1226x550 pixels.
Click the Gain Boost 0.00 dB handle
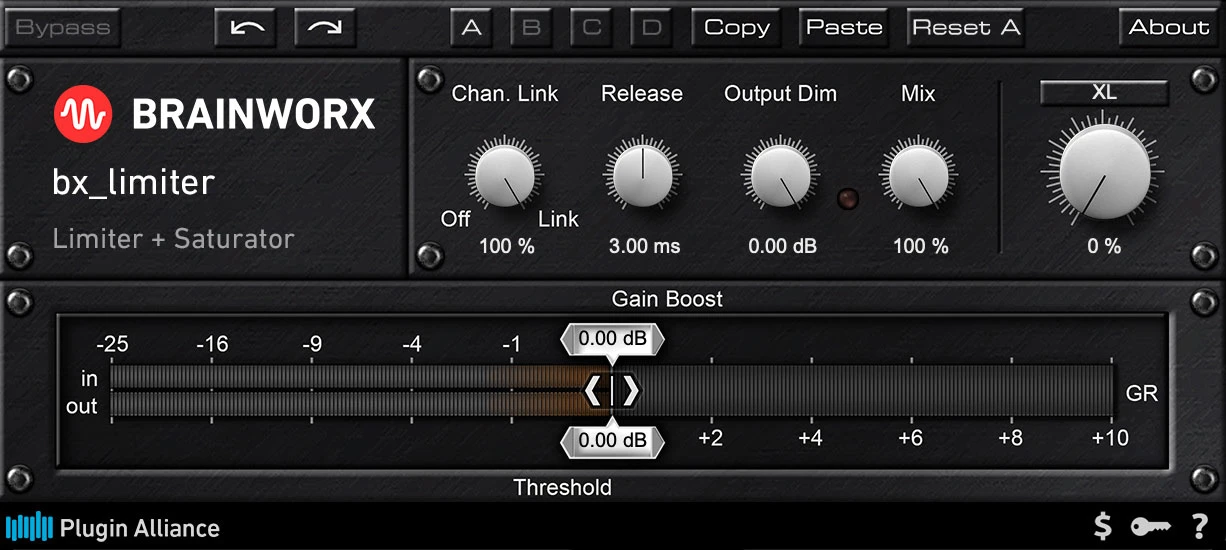coord(612,339)
